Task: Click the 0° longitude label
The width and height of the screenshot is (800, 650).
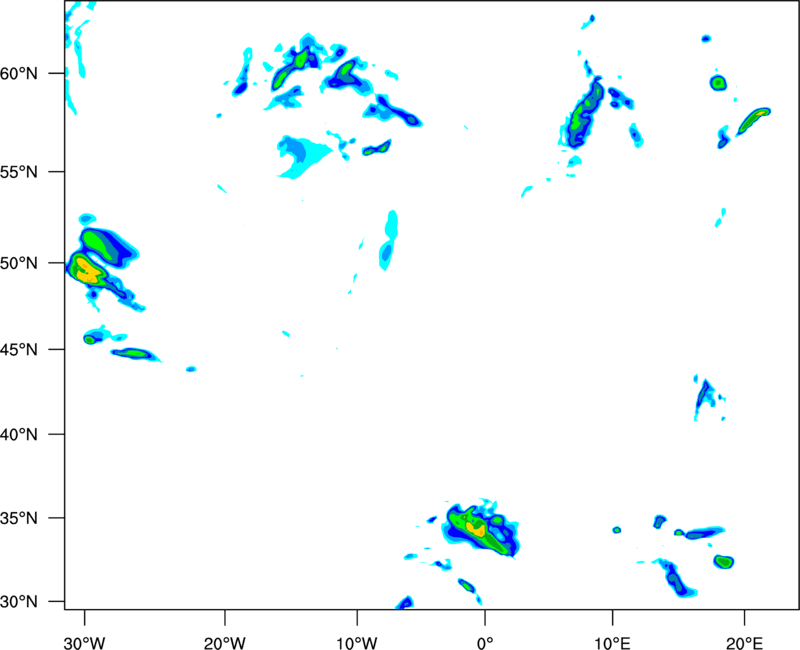Action: (x=485, y=643)
